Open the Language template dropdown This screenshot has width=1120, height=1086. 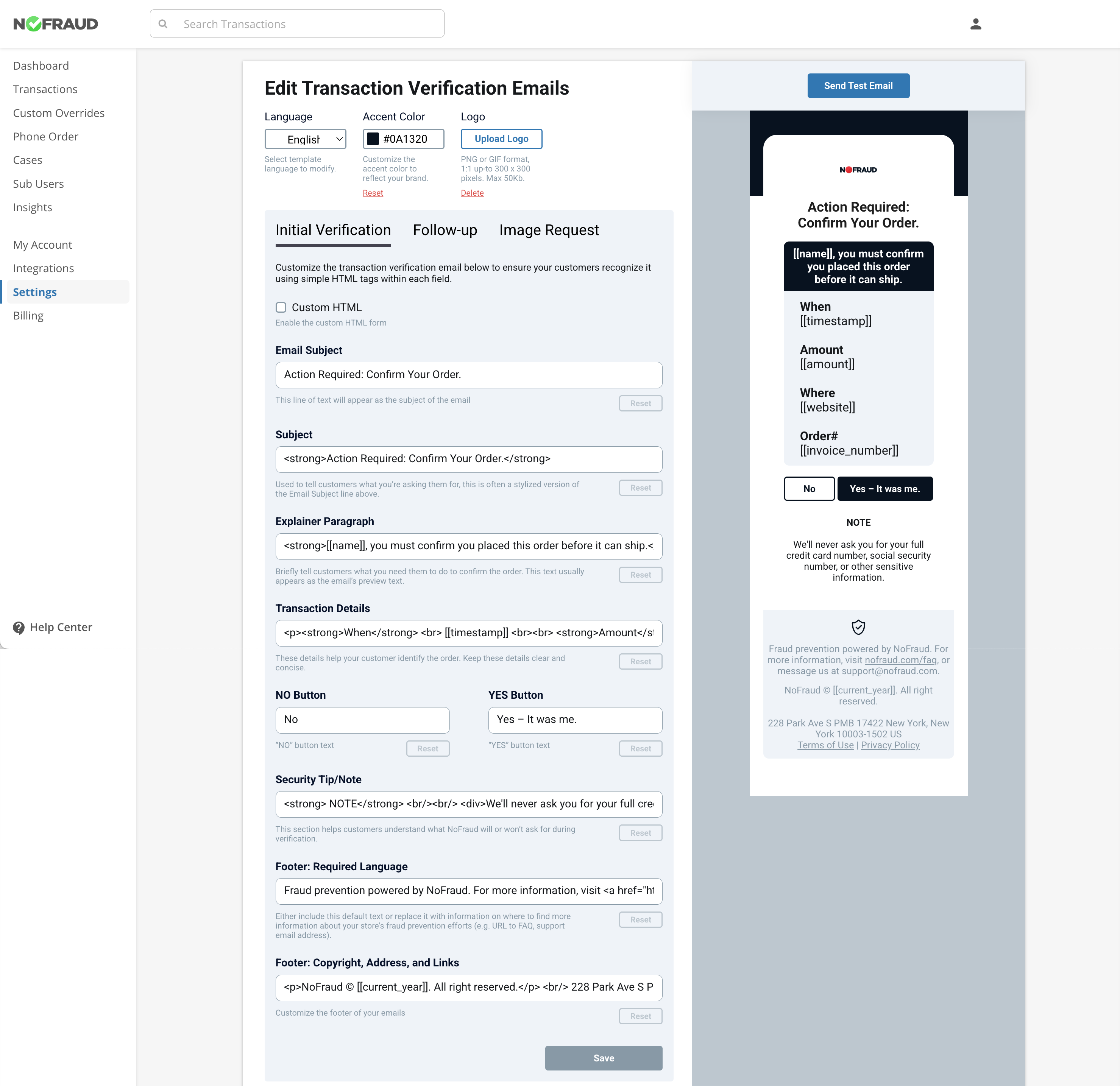305,139
